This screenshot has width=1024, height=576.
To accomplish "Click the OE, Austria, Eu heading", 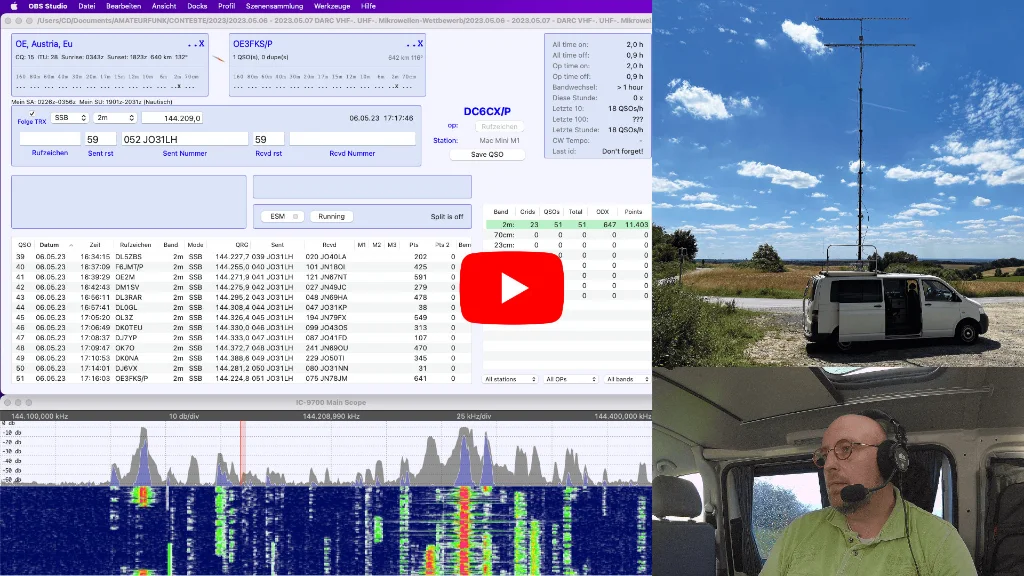I will pos(44,44).
